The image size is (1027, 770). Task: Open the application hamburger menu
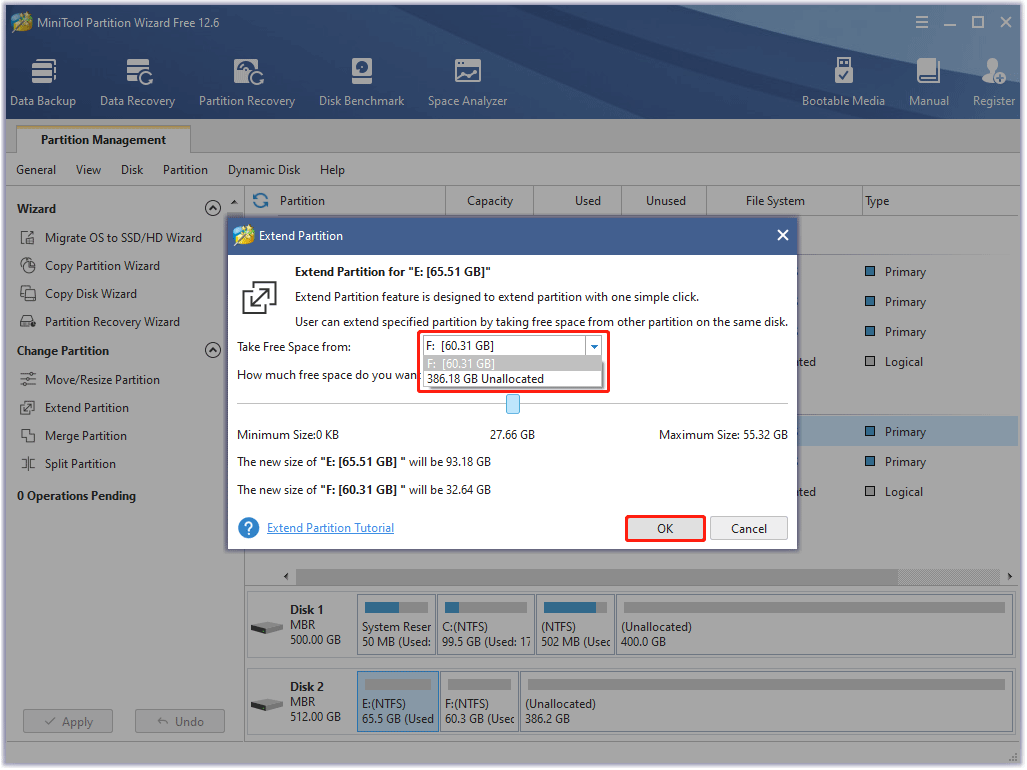click(x=921, y=21)
